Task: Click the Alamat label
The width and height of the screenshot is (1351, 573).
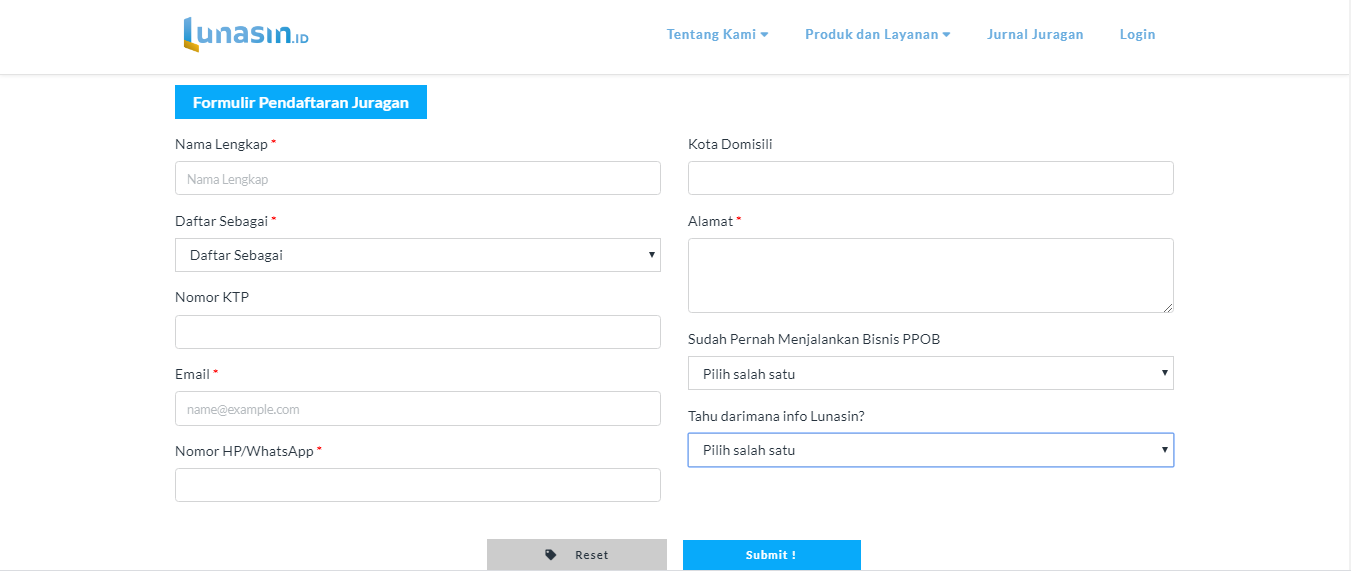Action: pyautogui.click(x=710, y=221)
